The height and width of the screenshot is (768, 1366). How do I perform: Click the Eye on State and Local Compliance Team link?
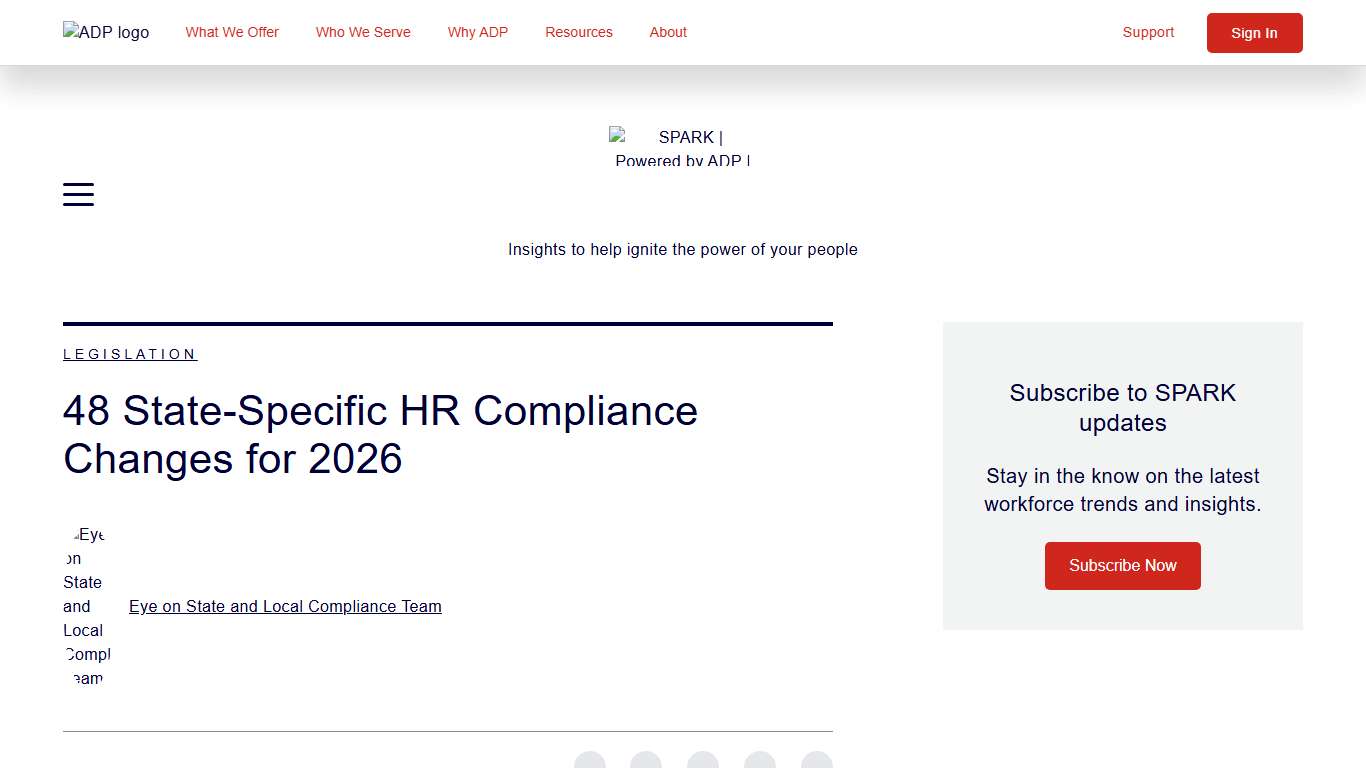click(x=285, y=606)
